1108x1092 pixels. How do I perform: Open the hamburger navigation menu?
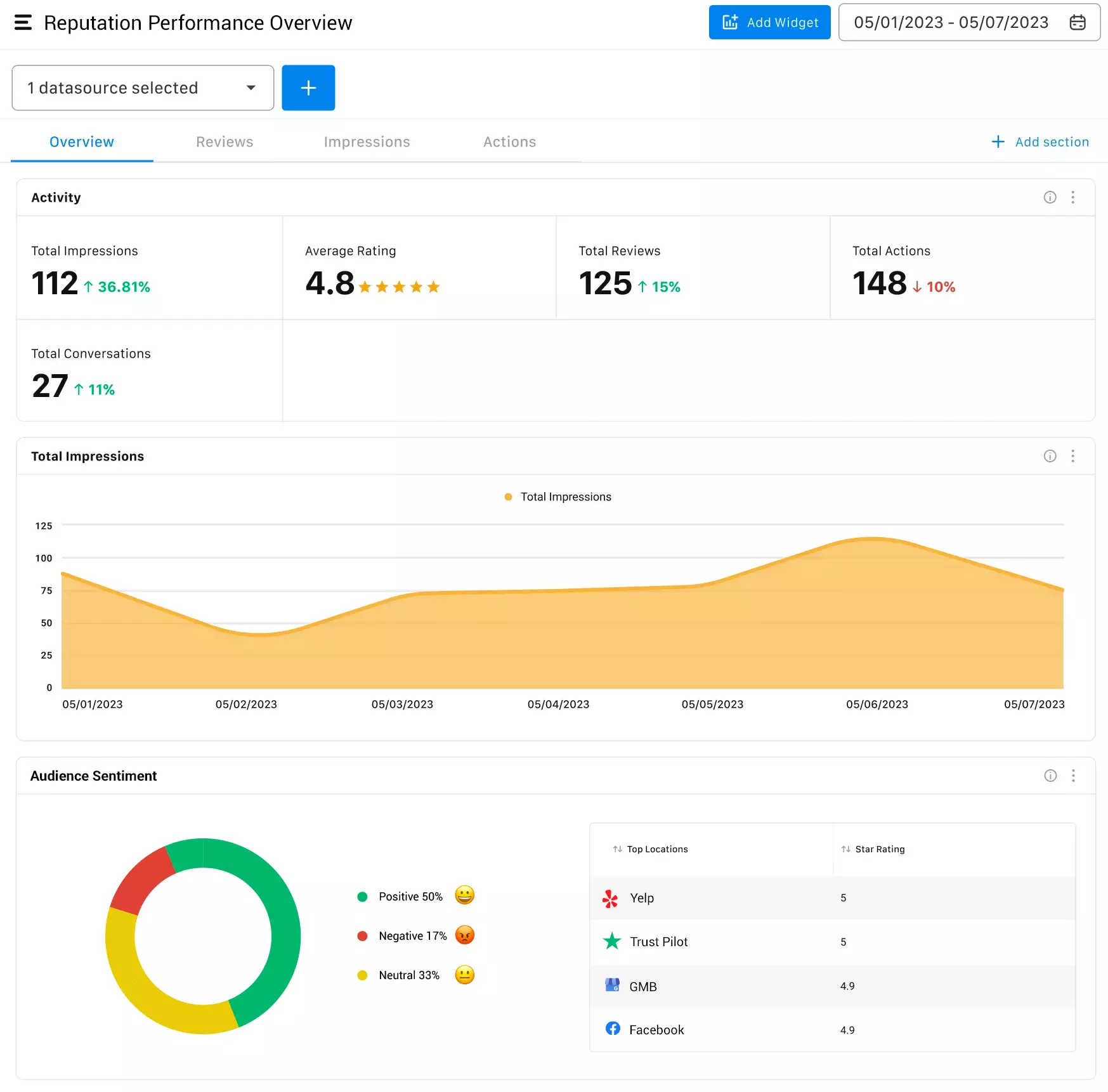click(x=23, y=23)
